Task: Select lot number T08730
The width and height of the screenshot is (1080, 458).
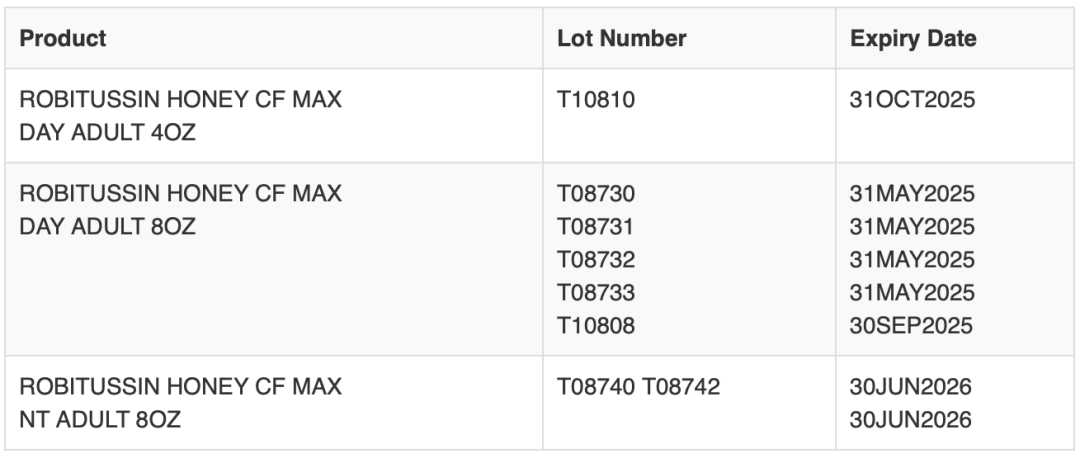Action: 596,194
